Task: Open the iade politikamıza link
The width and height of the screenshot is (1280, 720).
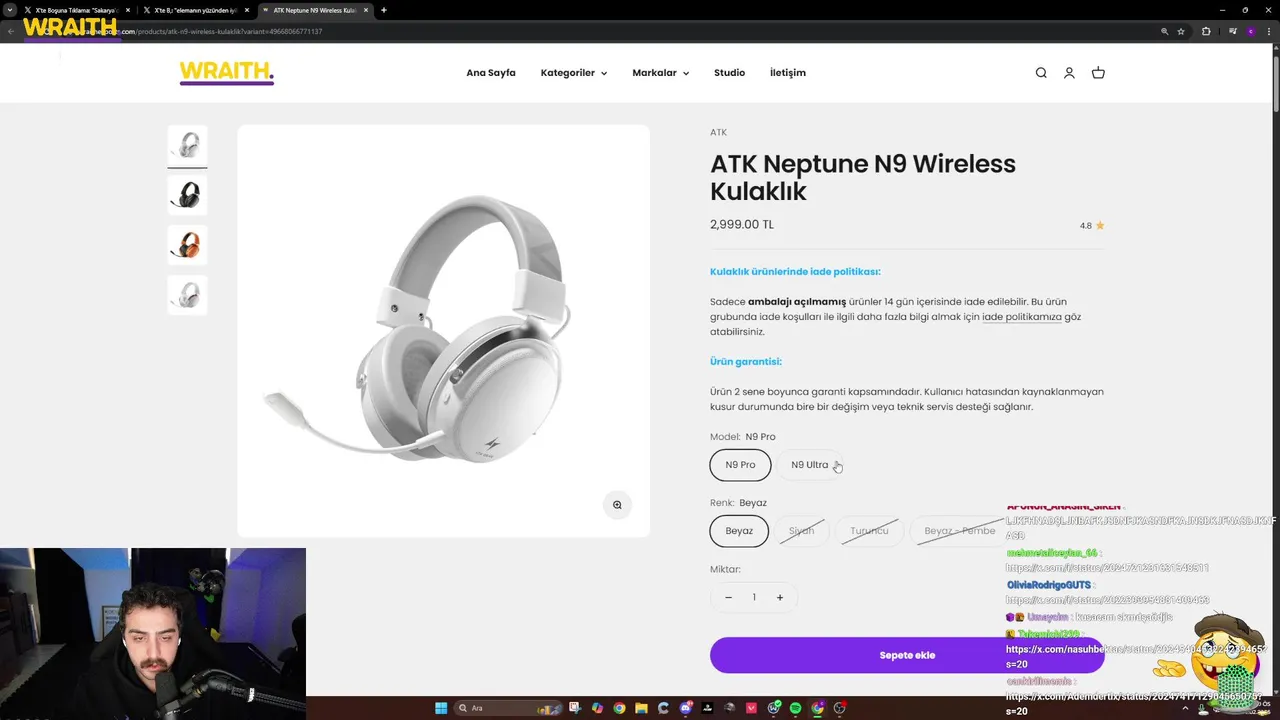Action: point(1021,317)
